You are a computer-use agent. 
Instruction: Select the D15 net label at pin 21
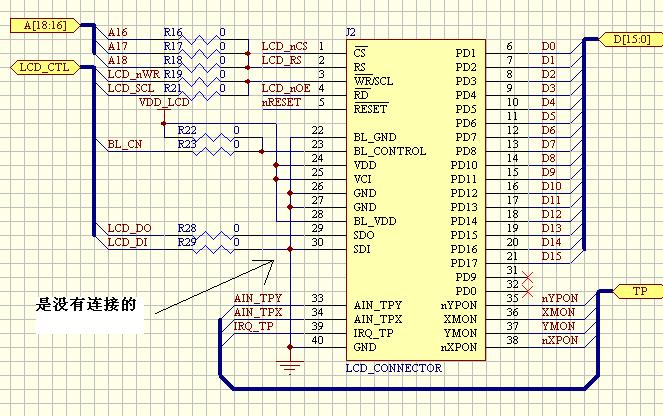tap(549, 257)
